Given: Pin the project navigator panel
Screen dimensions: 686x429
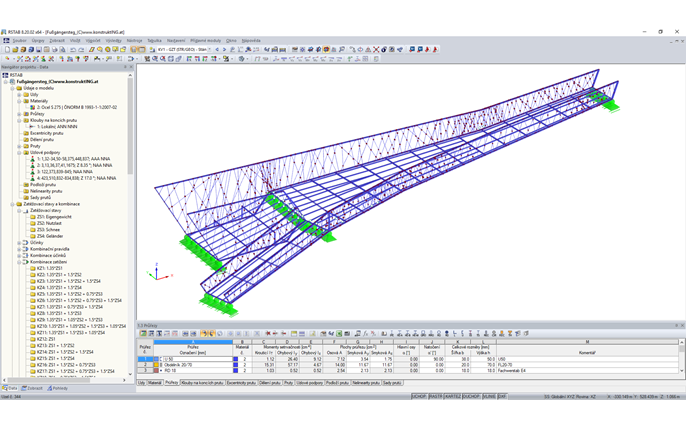Looking at the screenshot, I should (125, 67).
